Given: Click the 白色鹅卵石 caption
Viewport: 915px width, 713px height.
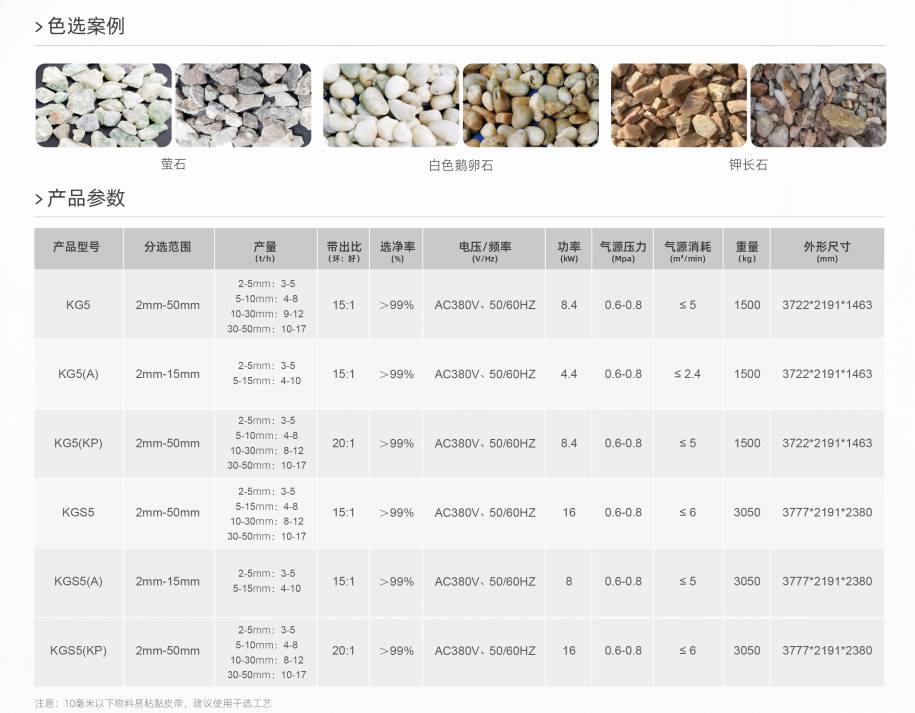Looking at the screenshot, I should pos(460,165).
